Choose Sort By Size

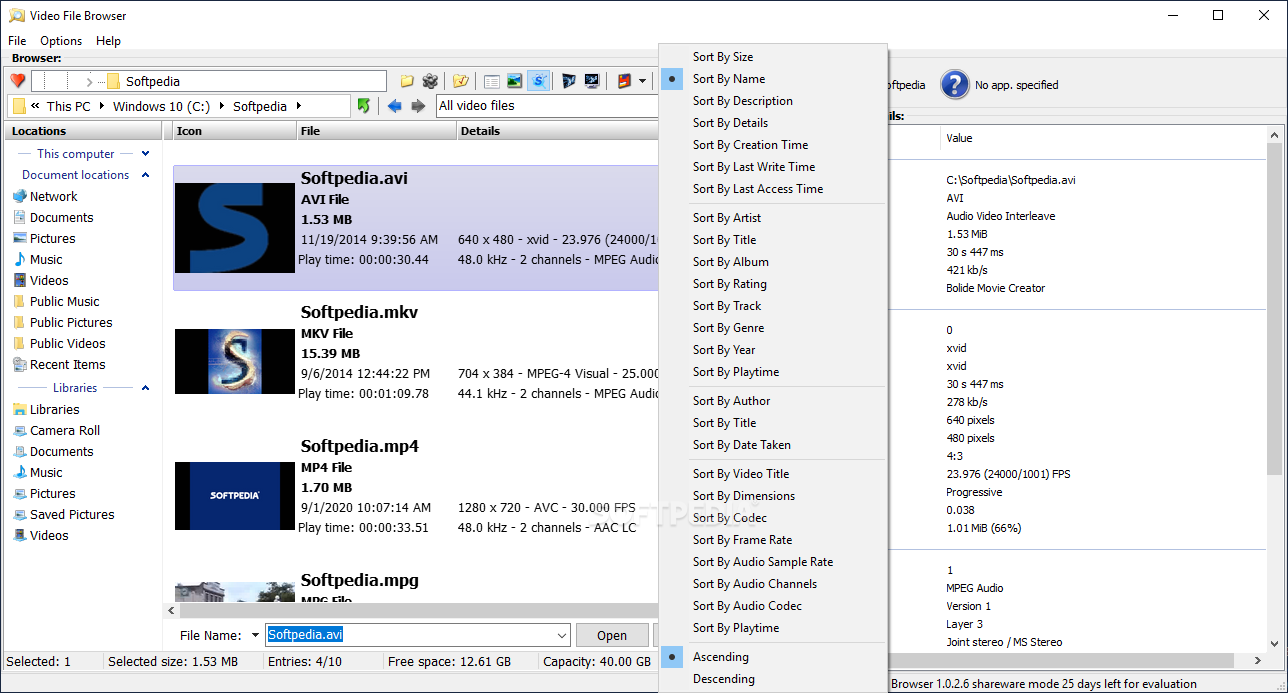click(x=773, y=57)
